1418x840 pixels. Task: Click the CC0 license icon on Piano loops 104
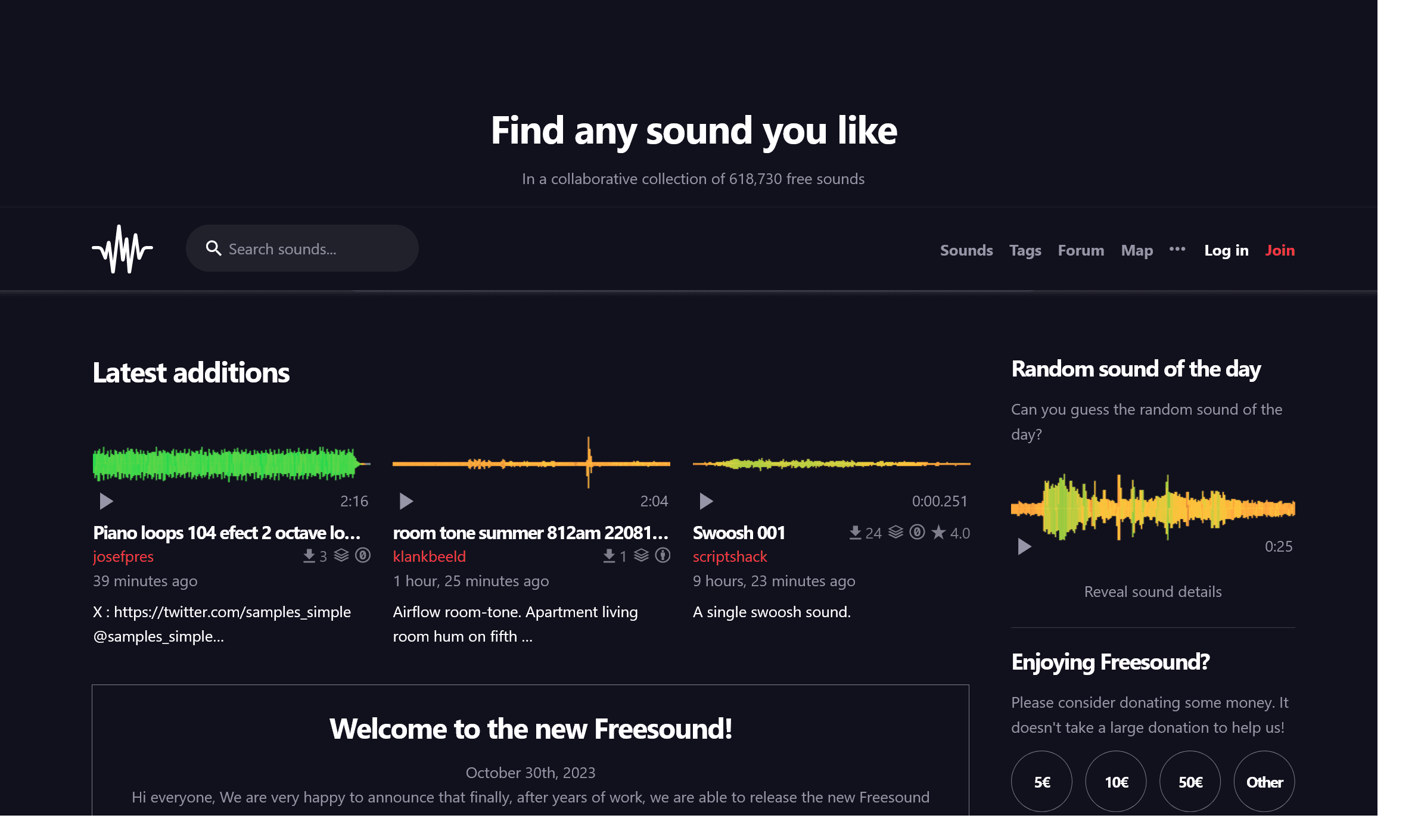[x=363, y=555]
